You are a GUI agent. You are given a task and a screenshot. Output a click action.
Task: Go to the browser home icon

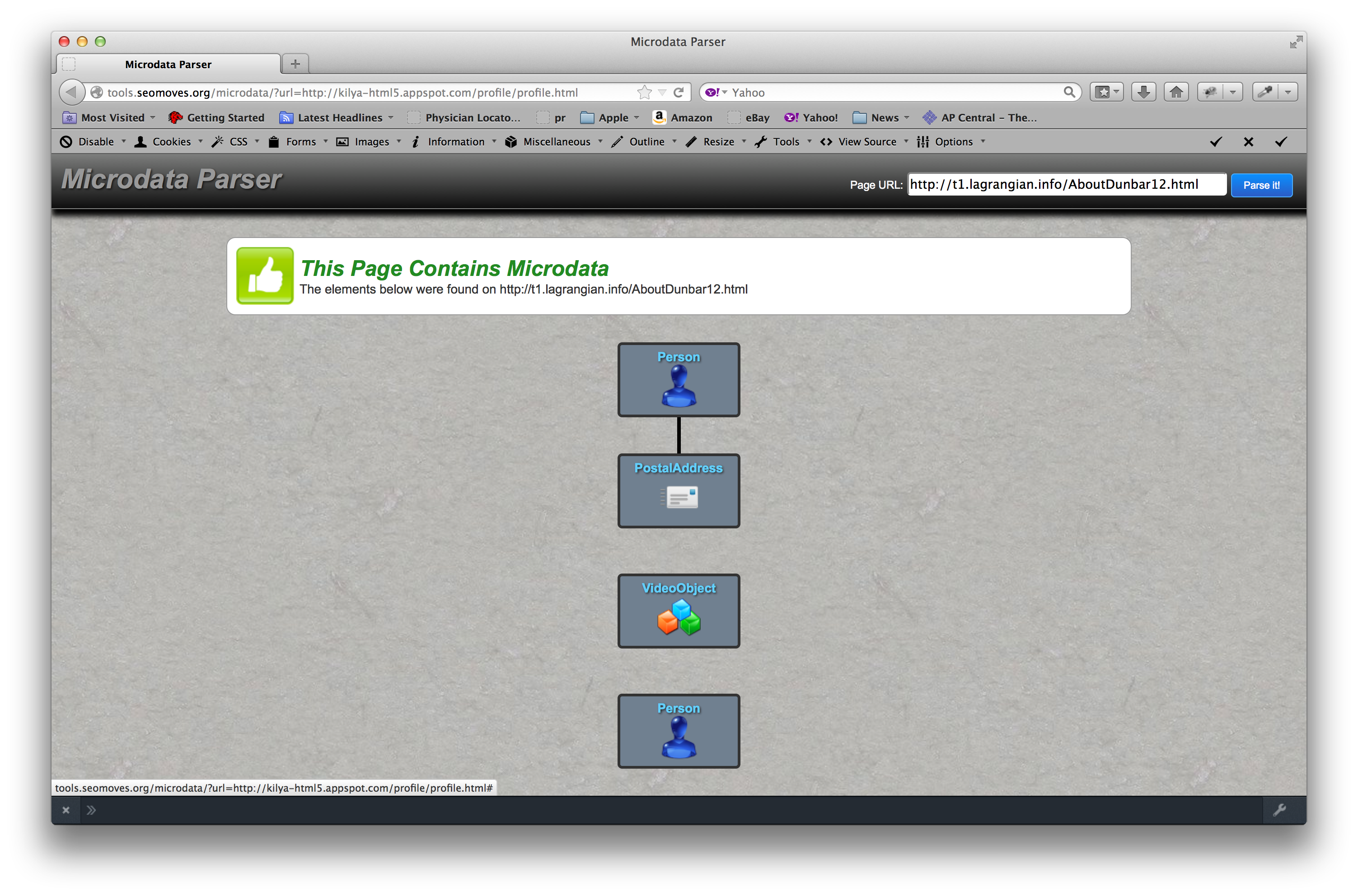[x=1175, y=92]
